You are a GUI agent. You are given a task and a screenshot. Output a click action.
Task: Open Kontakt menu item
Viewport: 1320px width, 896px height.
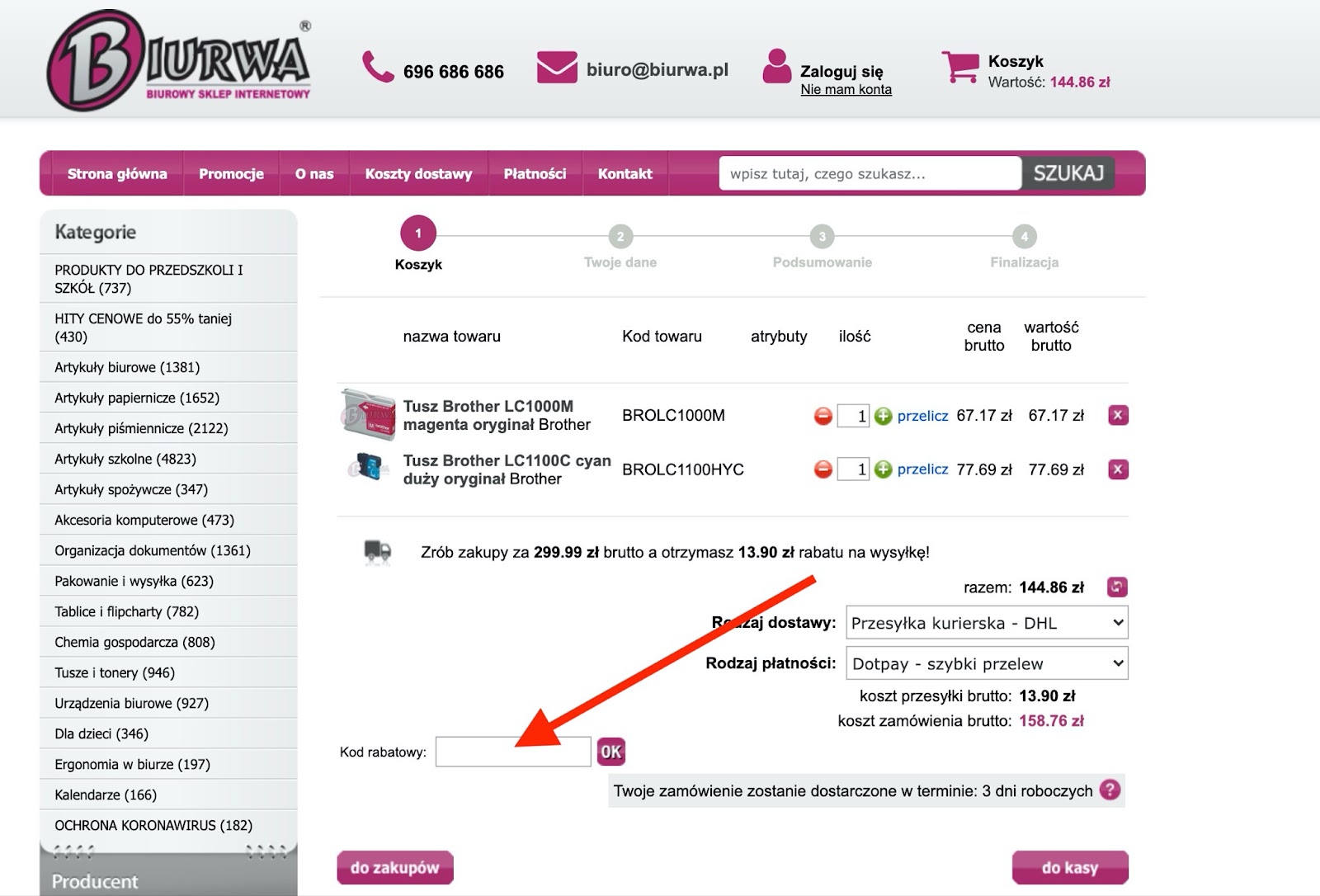(x=625, y=173)
